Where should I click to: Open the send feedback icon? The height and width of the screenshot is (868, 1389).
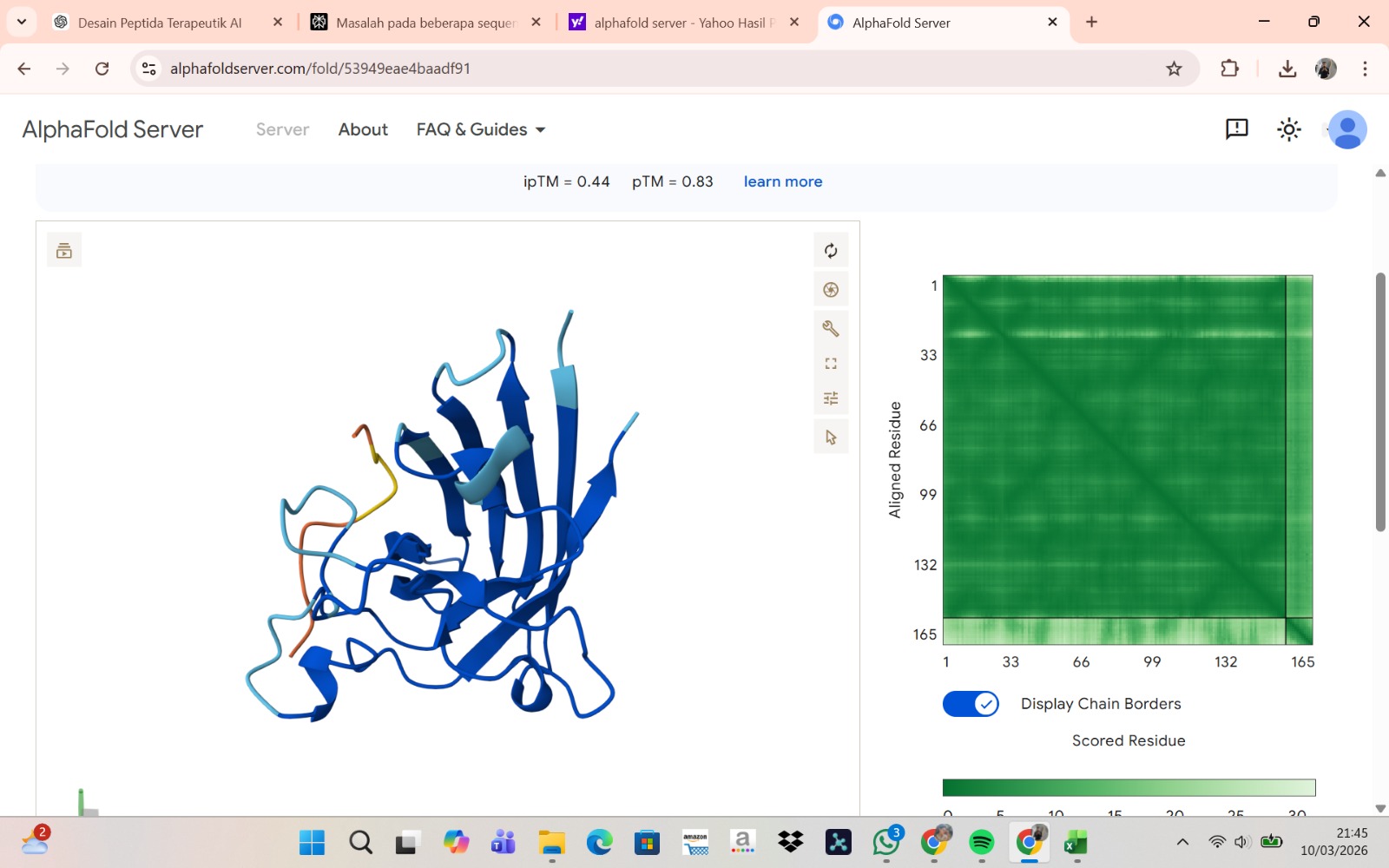click(x=1236, y=129)
